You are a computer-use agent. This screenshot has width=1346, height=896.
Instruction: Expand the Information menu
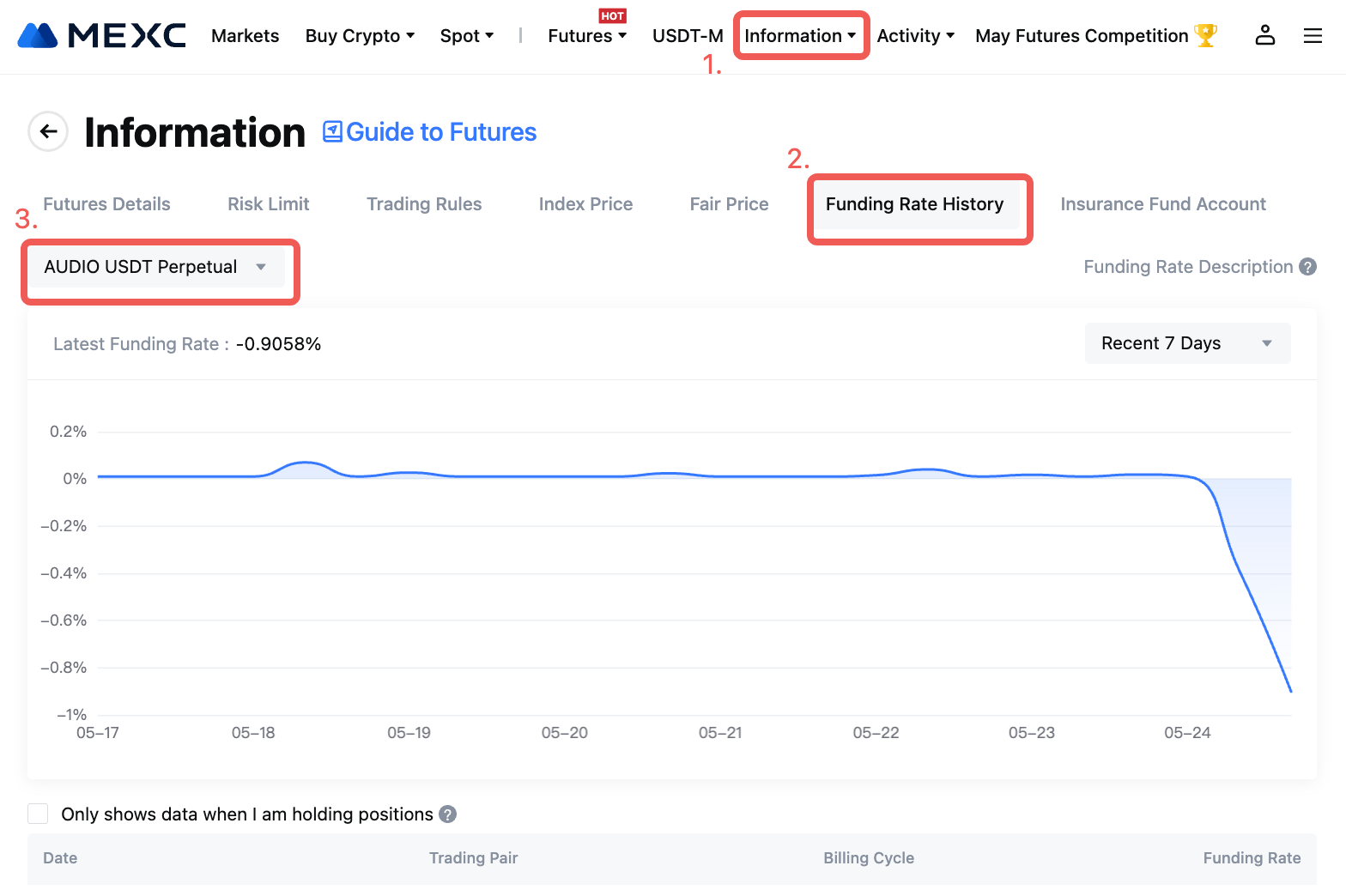(x=800, y=36)
